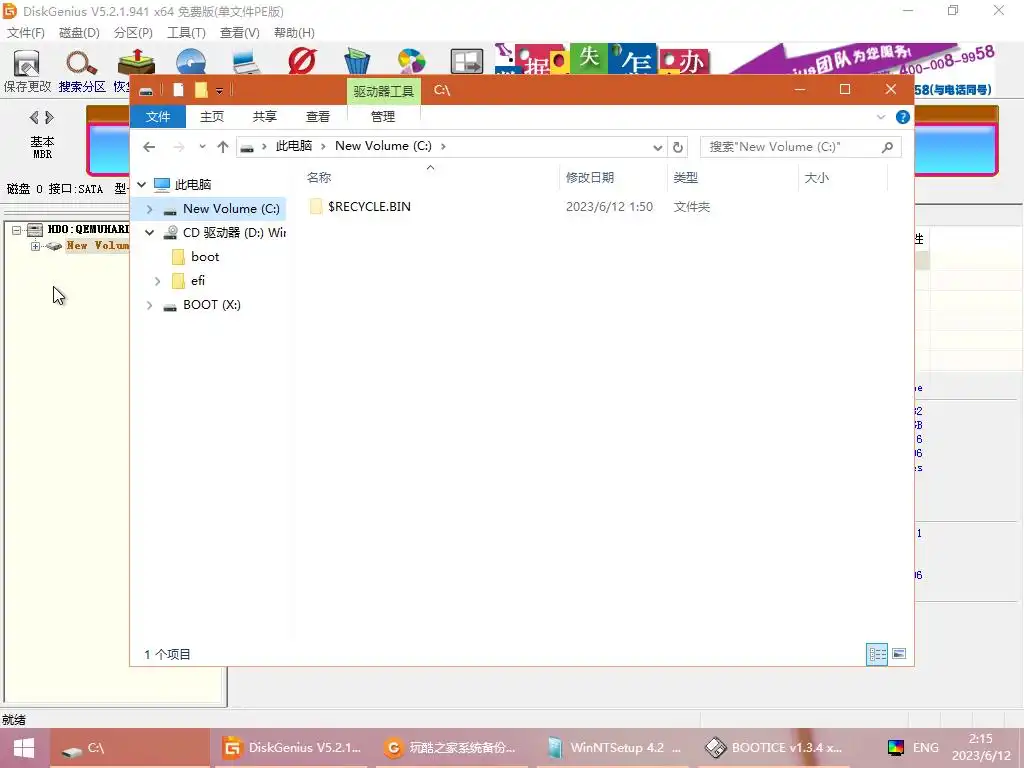The height and width of the screenshot is (768, 1024).
Task: Open the 分区(P) menu in DiskGenius
Action: pyautogui.click(x=133, y=33)
